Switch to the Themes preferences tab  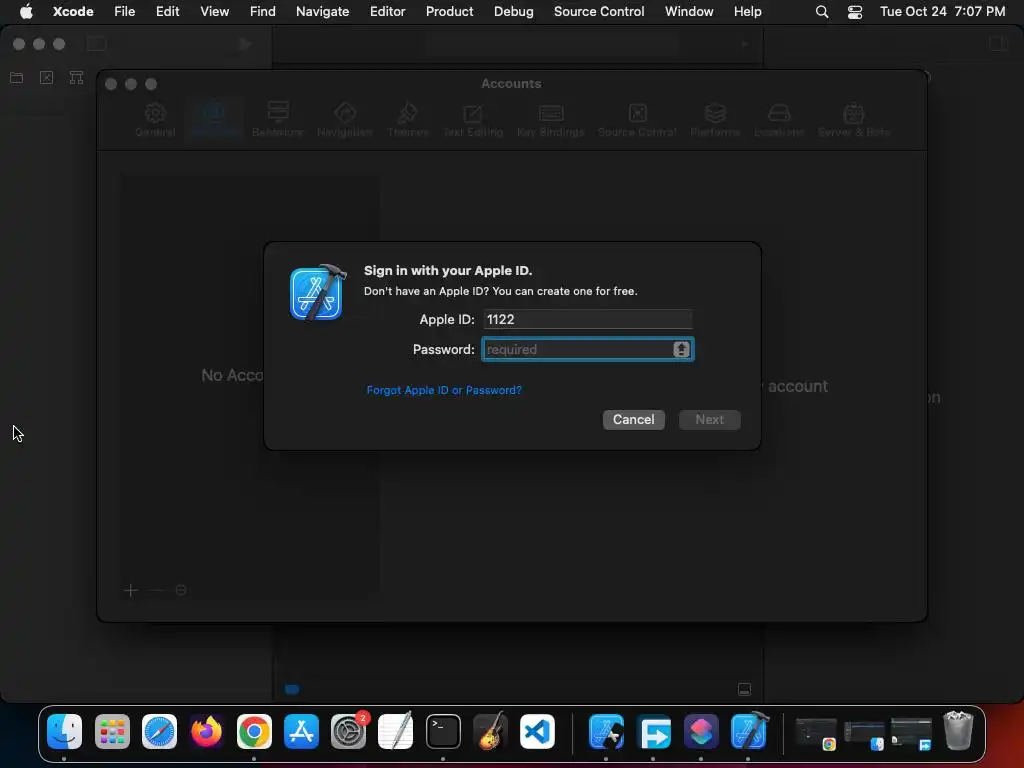(408, 120)
